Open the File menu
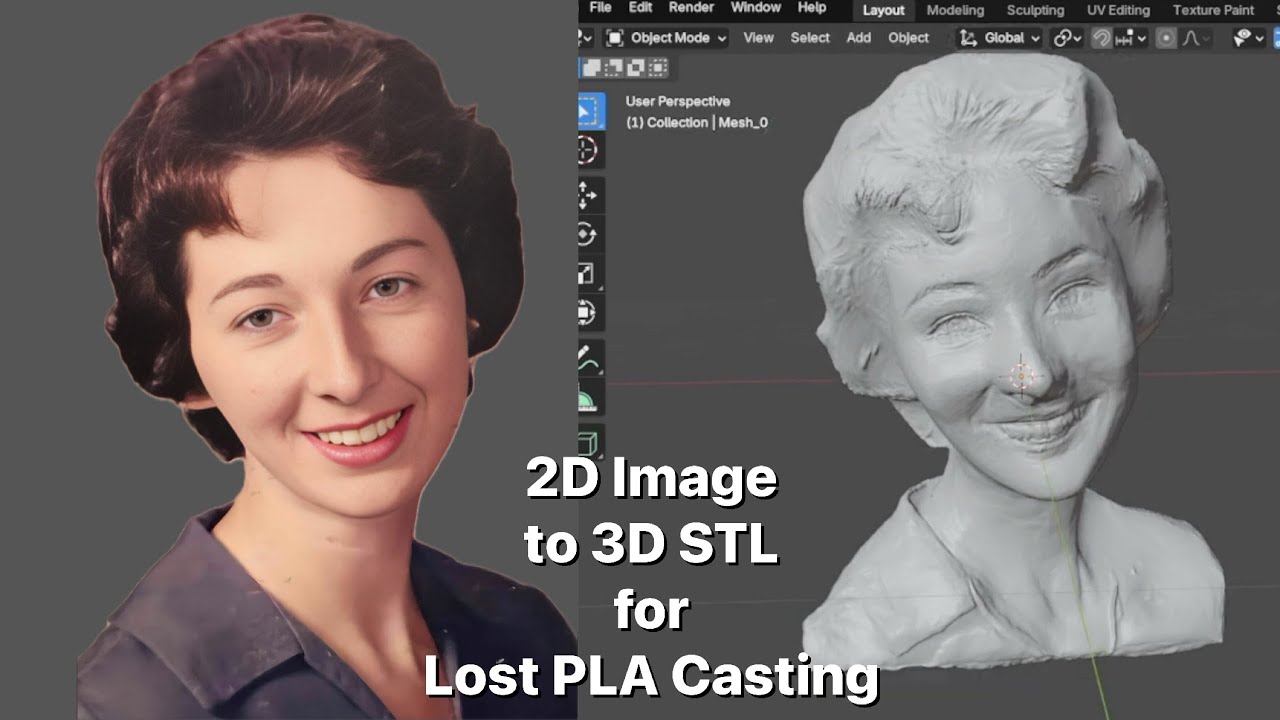This screenshot has width=1280, height=720. click(x=600, y=8)
